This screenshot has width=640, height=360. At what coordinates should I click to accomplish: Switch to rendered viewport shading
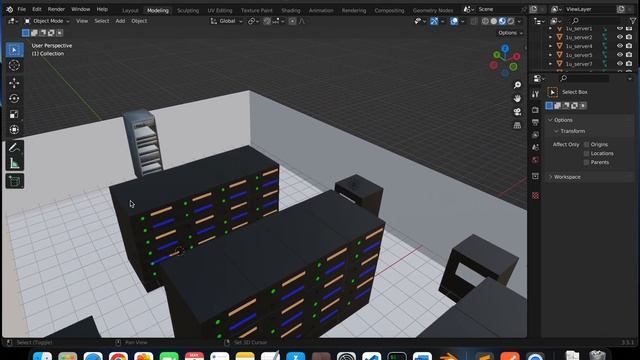(511, 21)
